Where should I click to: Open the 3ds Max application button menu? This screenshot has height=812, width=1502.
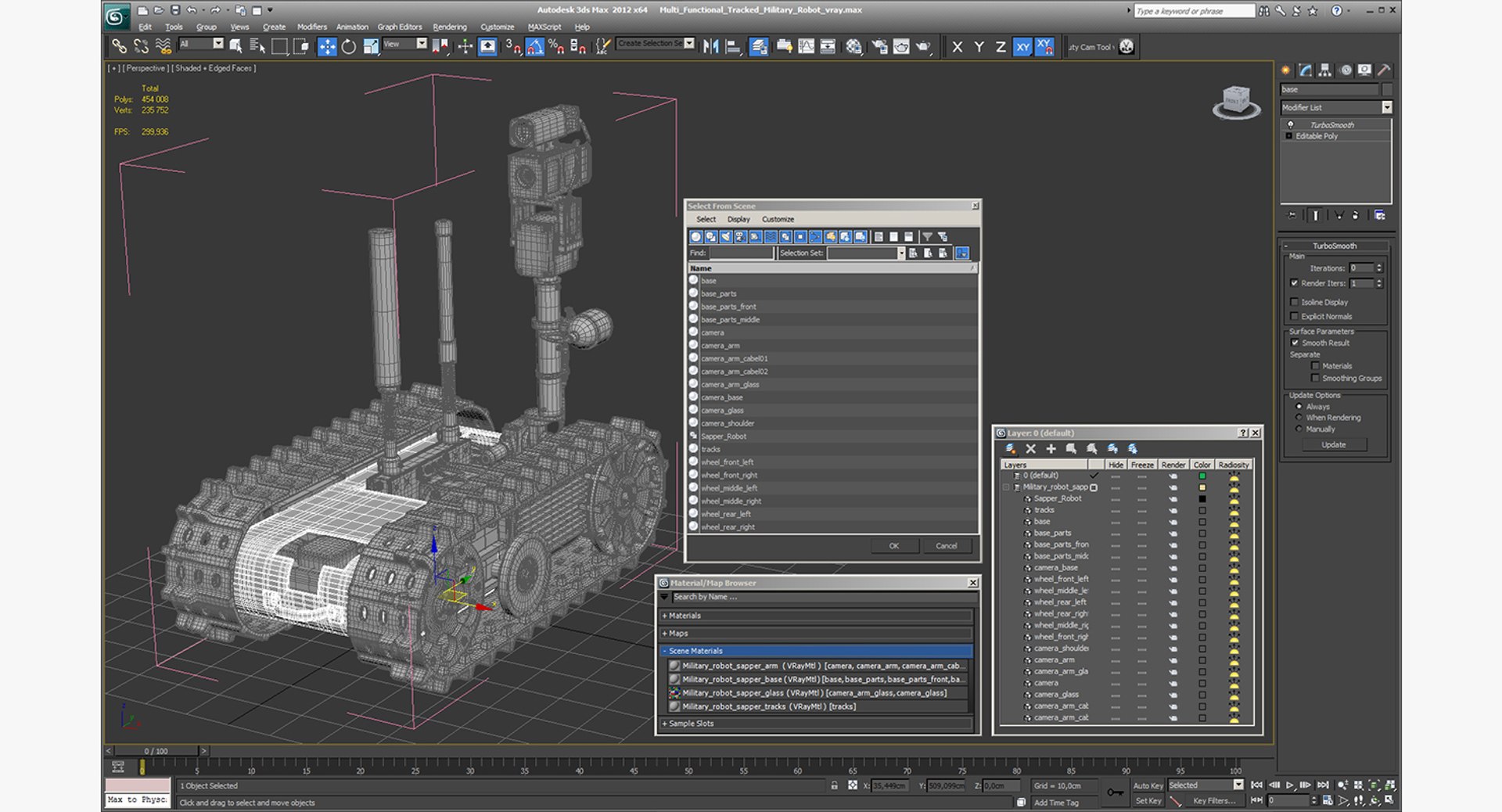click(116, 16)
